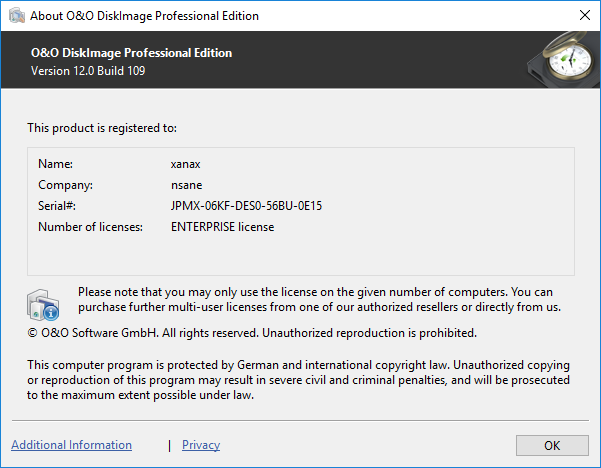This screenshot has width=601, height=468.
Task: Click the Company: field label
Action: (x=65, y=185)
